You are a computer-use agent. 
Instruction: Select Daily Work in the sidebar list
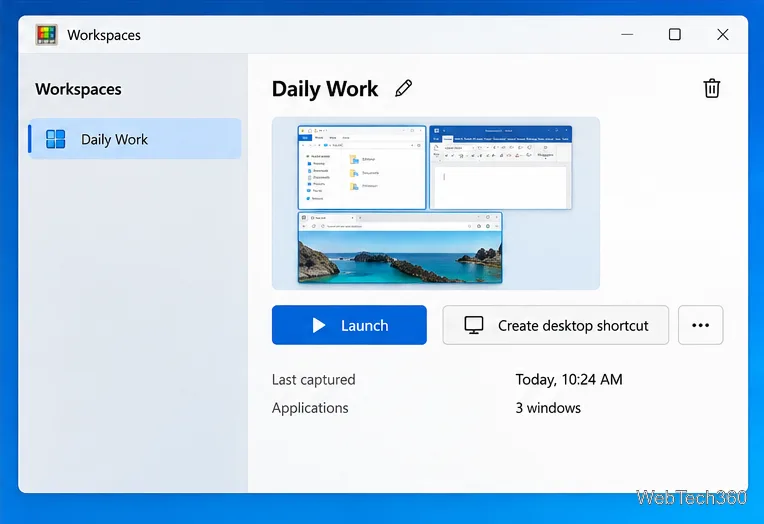[135, 139]
